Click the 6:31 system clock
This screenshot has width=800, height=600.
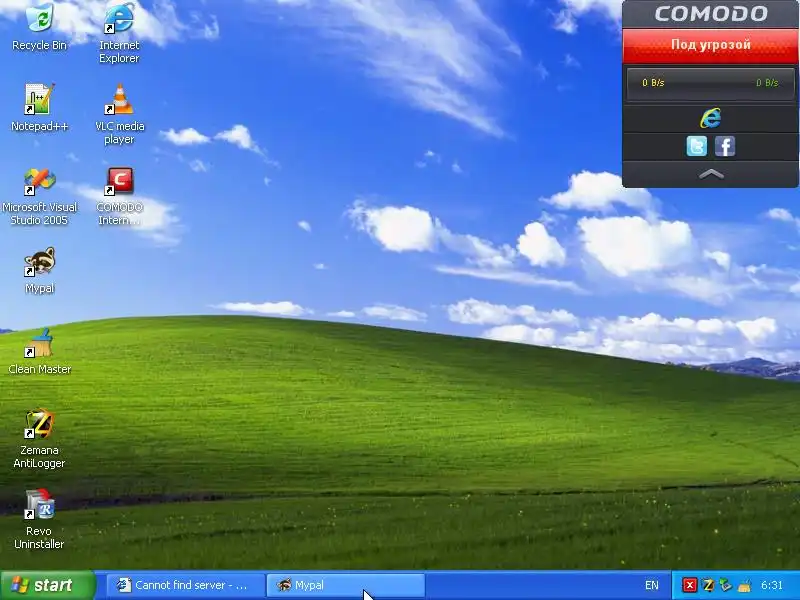pos(771,585)
